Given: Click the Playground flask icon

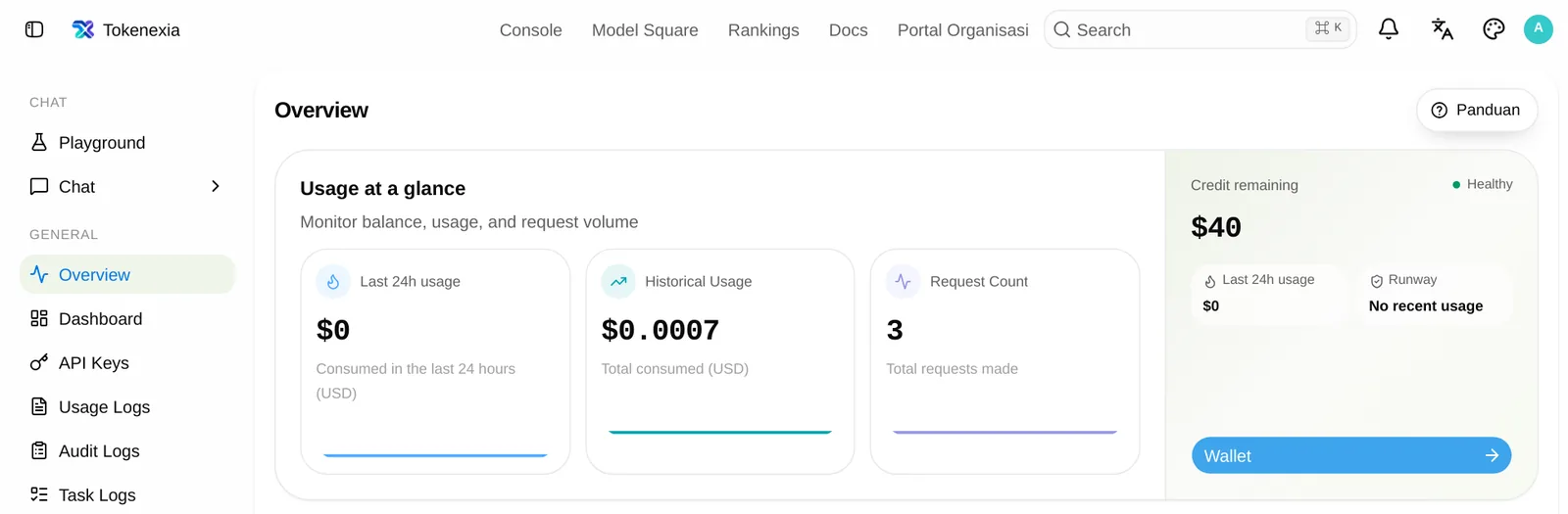Looking at the screenshot, I should coord(39,142).
